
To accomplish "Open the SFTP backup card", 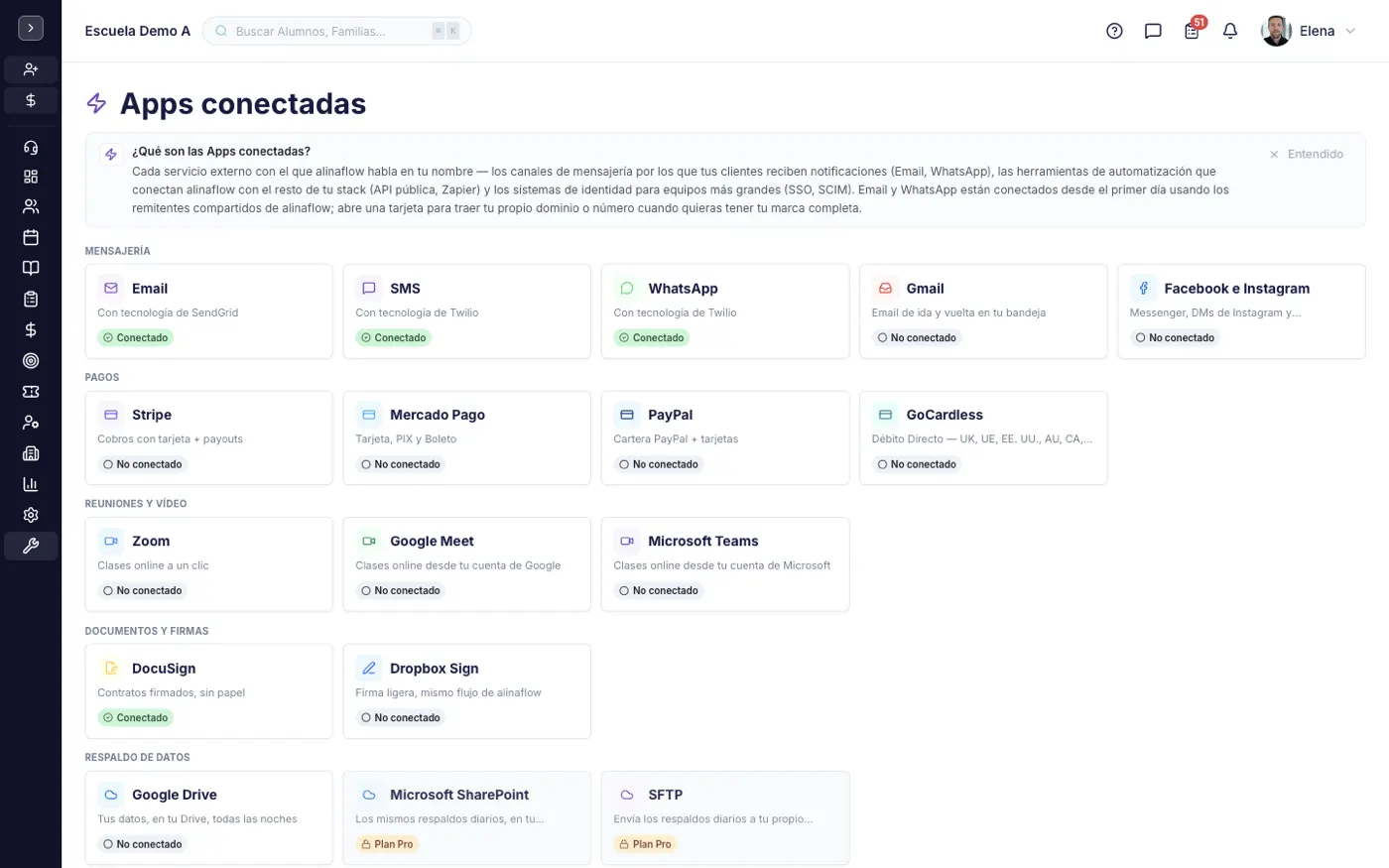I will [725, 818].
